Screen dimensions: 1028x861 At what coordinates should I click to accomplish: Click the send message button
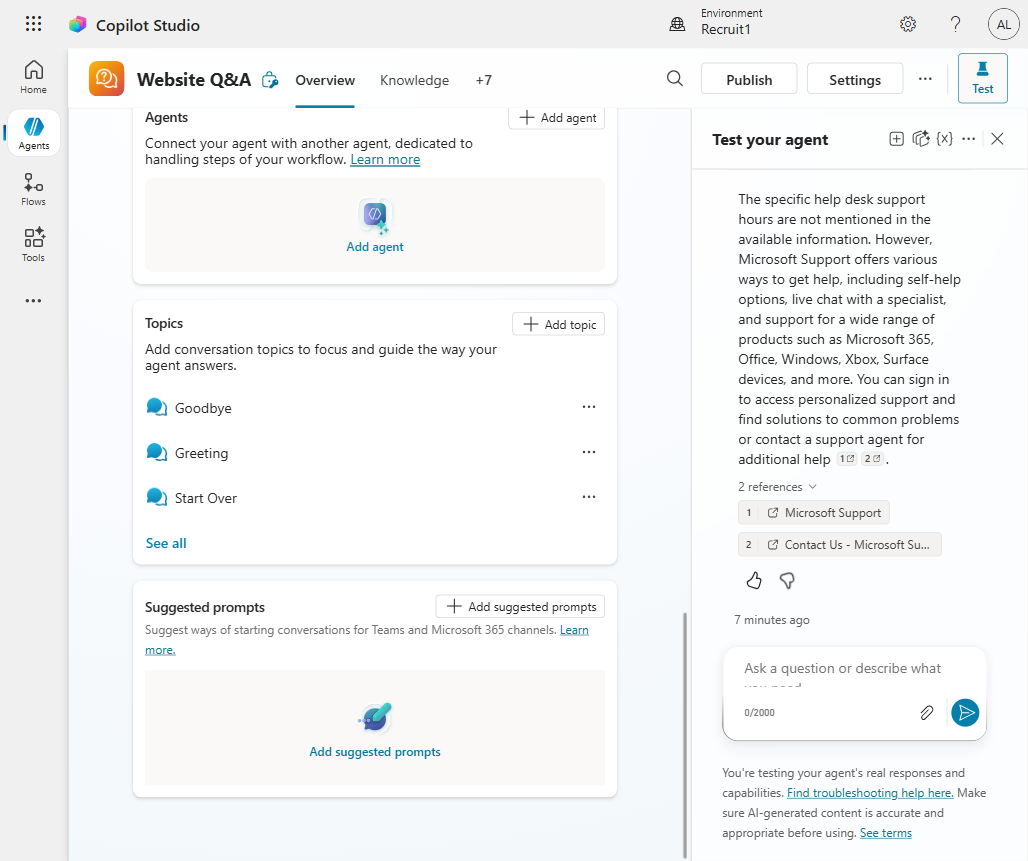coord(965,713)
